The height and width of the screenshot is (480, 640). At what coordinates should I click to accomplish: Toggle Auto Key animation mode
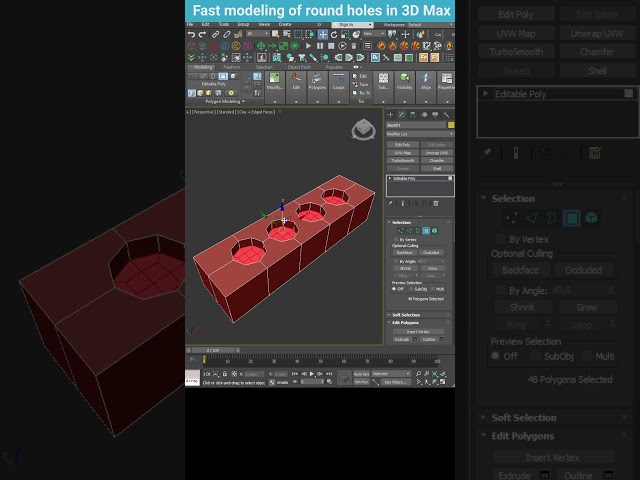coord(361,374)
